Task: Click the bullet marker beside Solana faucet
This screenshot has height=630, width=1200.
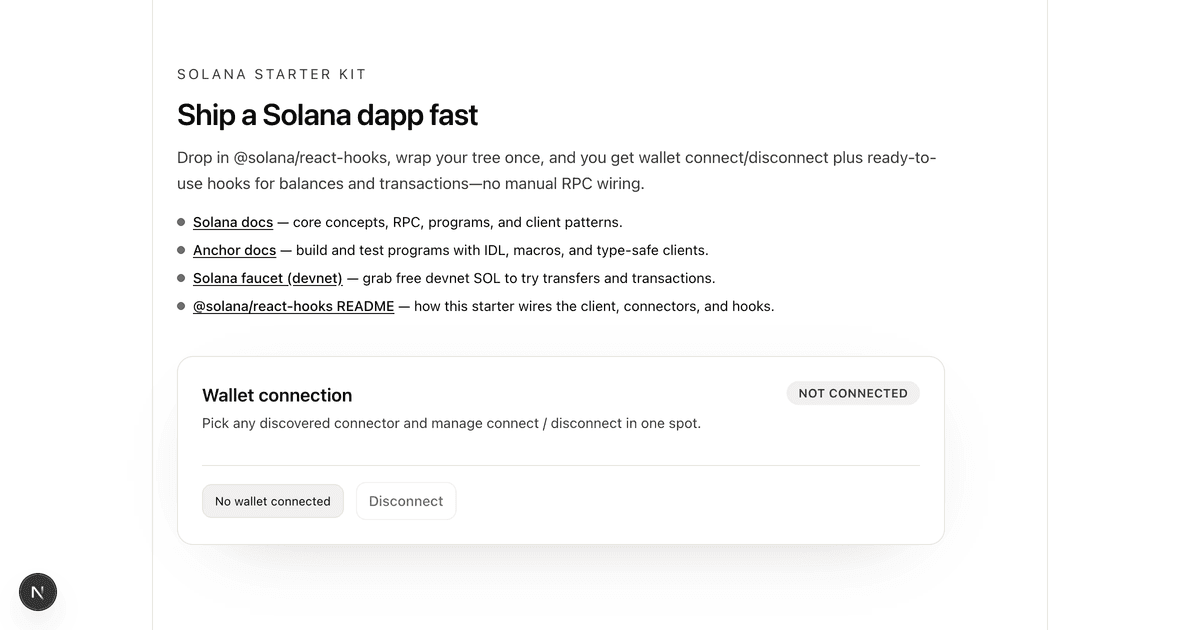Action: click(181, 278)
